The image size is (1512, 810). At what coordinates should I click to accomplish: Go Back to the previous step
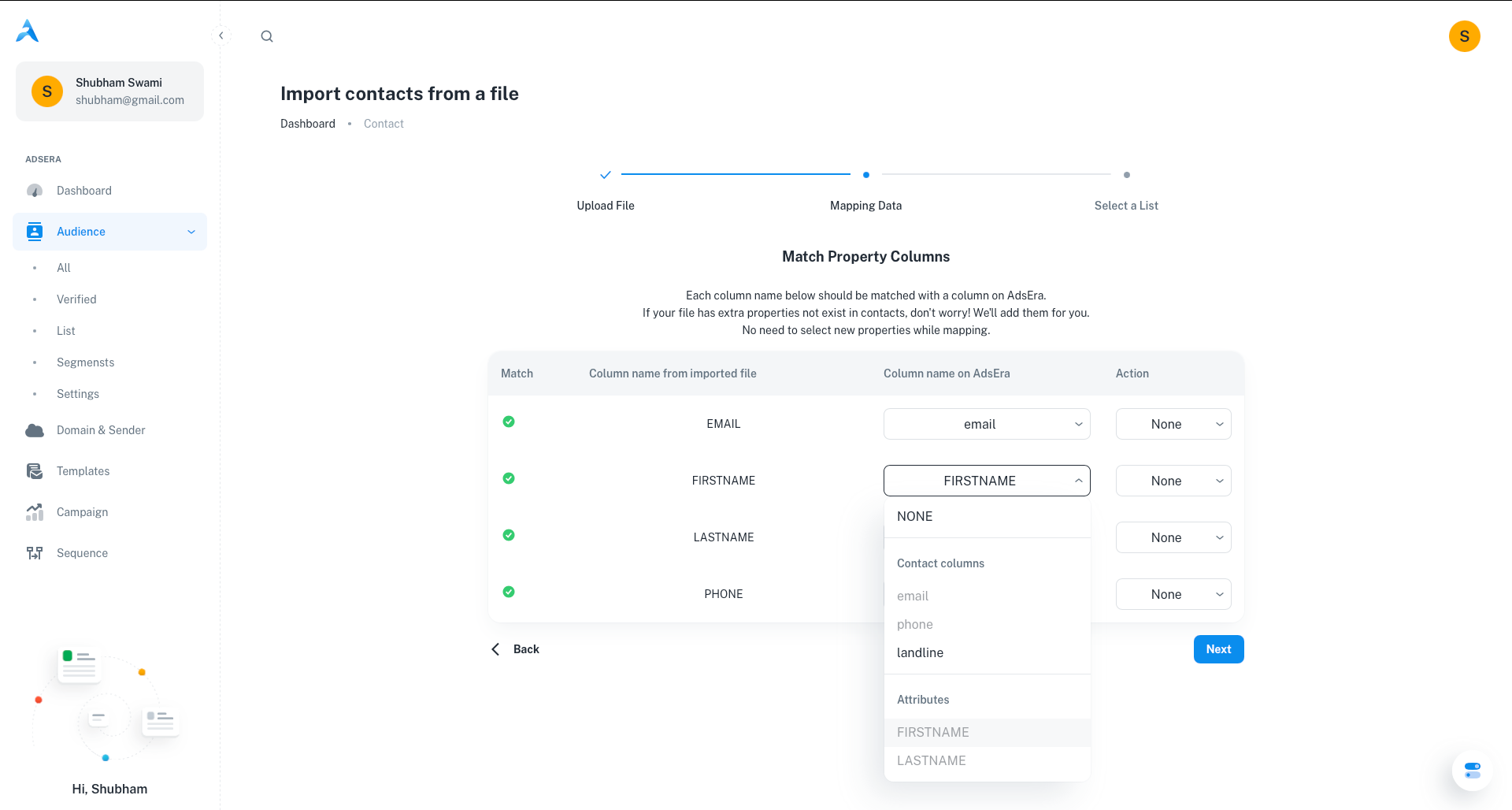pyautogui.click(x=517, y=649)
